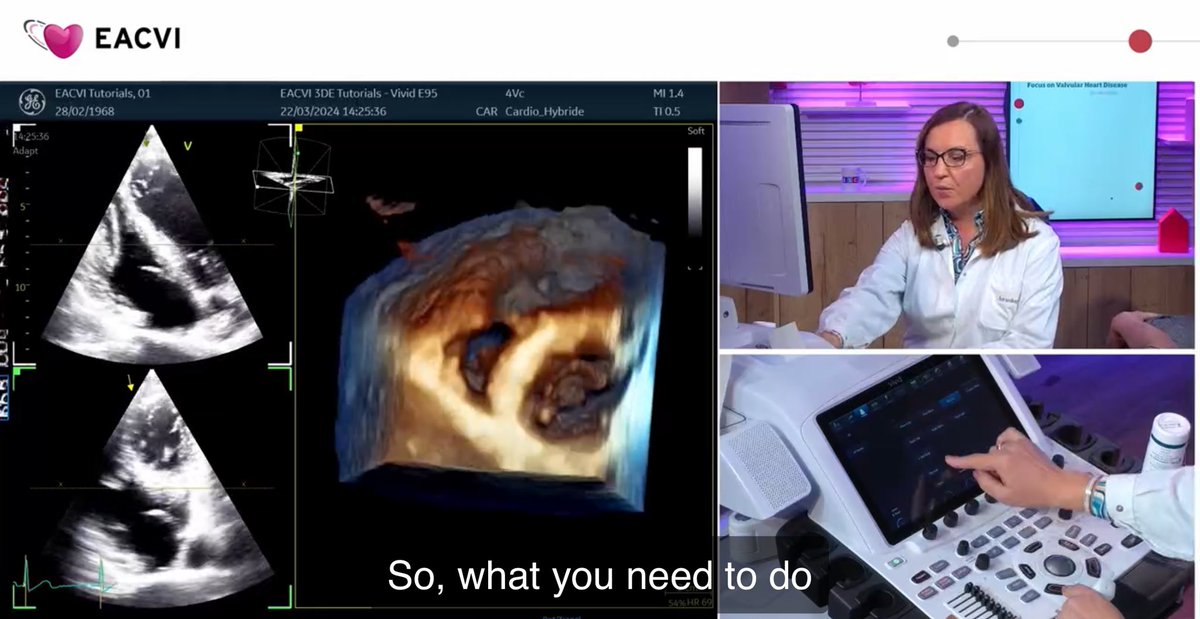Viewport: 1200px width, 619px height.
Task: Select the red progress dot at top right
Action: pyautogui.click(x=1140, y=41)
